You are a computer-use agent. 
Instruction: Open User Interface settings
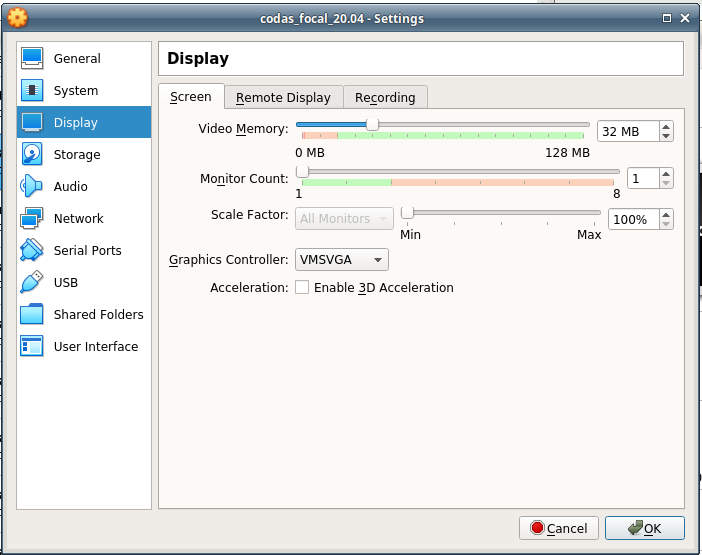point(84,346)
